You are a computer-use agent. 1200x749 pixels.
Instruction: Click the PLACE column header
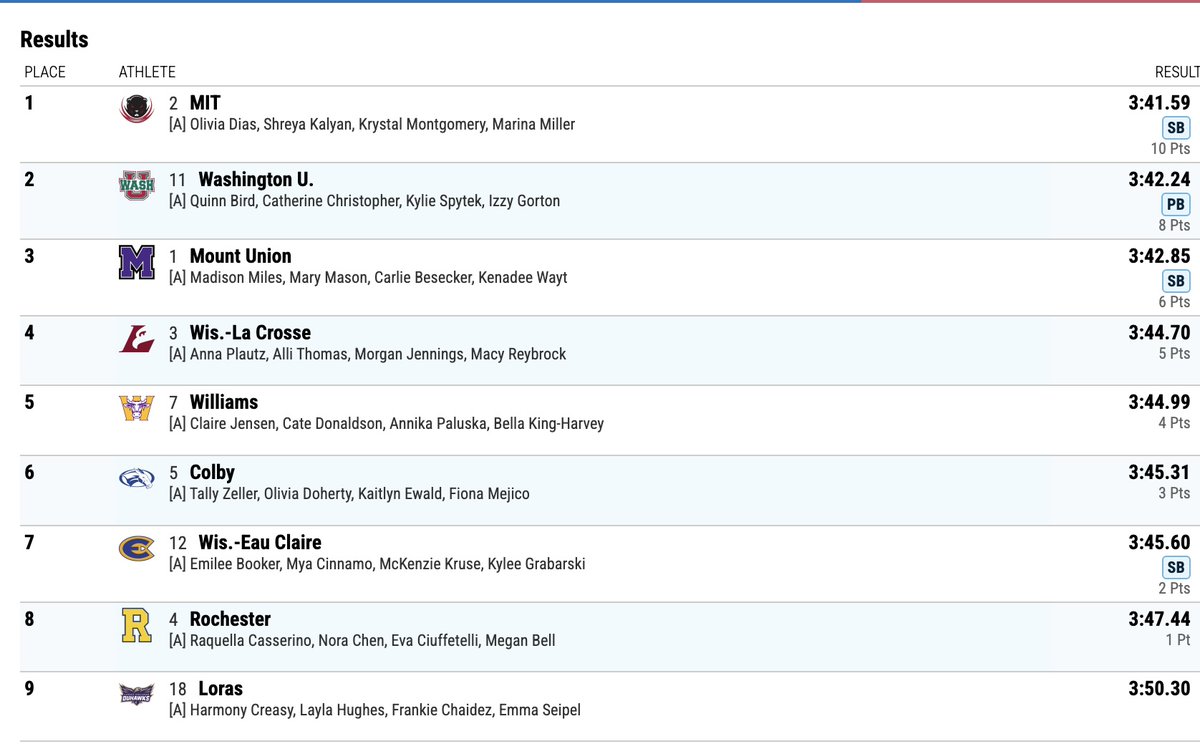[45, 72]
